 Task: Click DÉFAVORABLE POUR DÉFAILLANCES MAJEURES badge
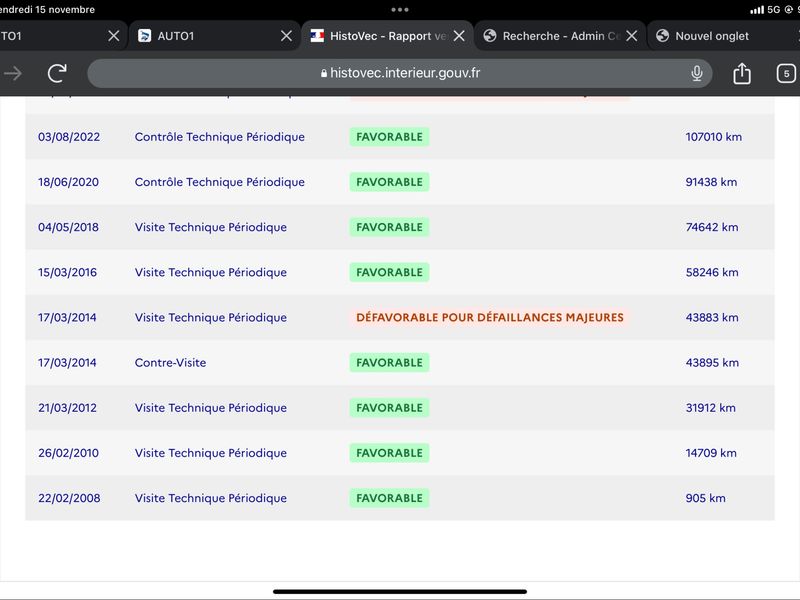click(x=490, y=317)
